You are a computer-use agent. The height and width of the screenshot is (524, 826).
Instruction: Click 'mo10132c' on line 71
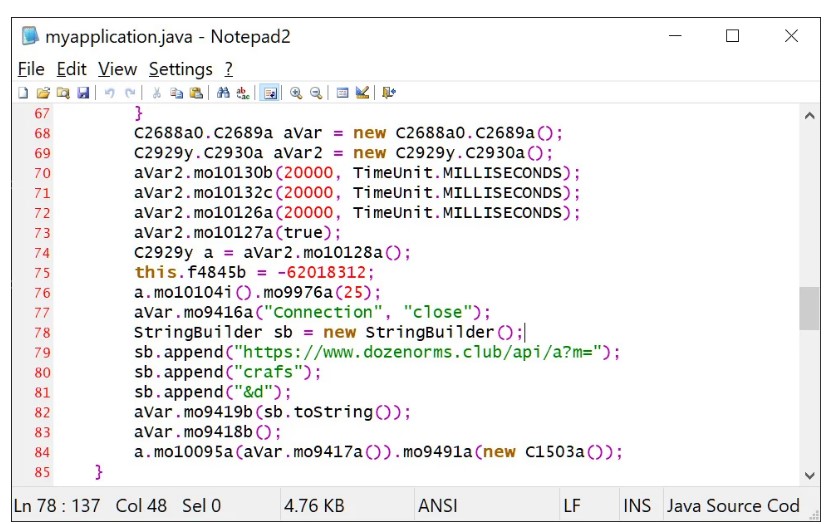tap(233, 193)
